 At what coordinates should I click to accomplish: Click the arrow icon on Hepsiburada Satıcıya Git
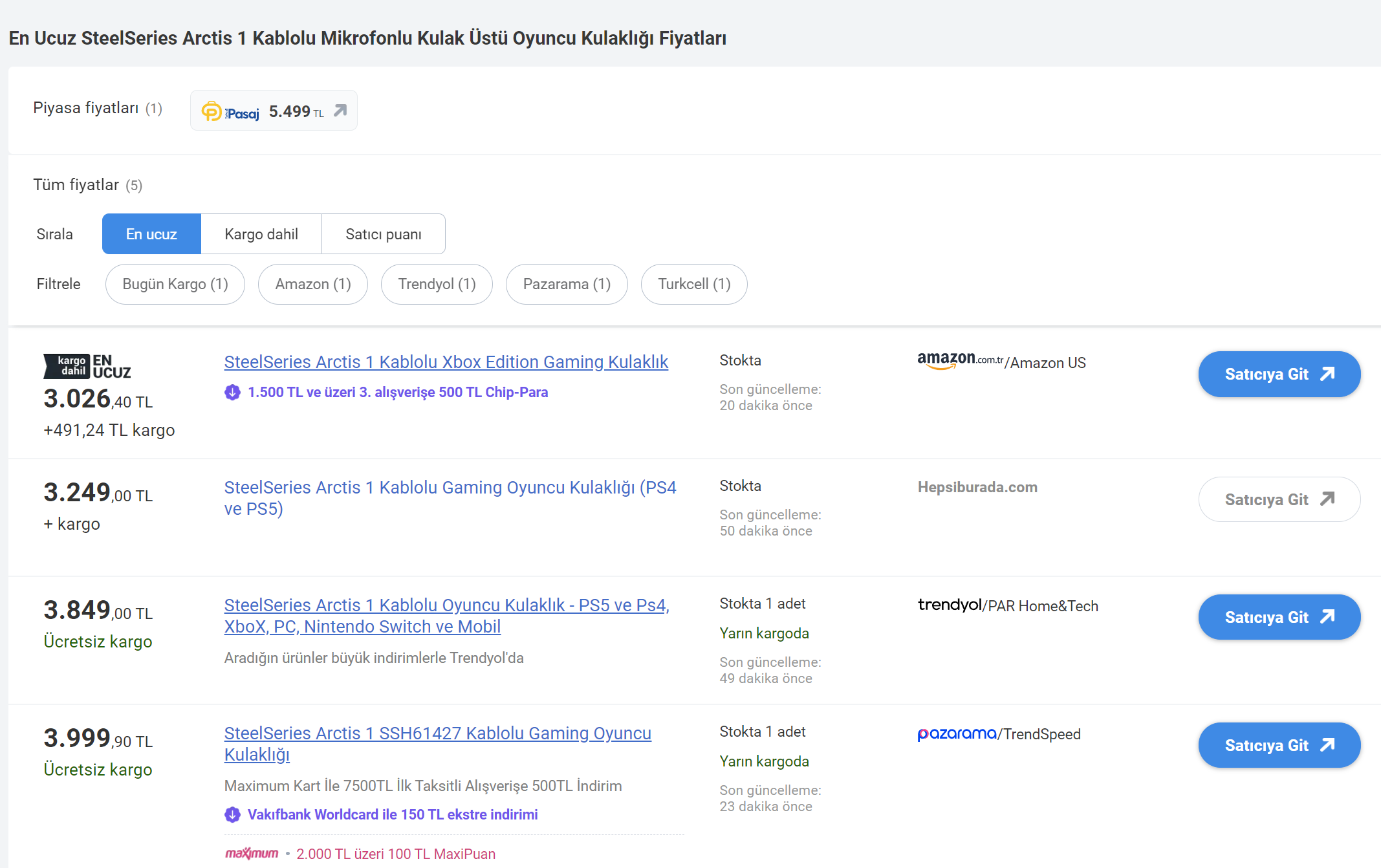(1327, 499)
